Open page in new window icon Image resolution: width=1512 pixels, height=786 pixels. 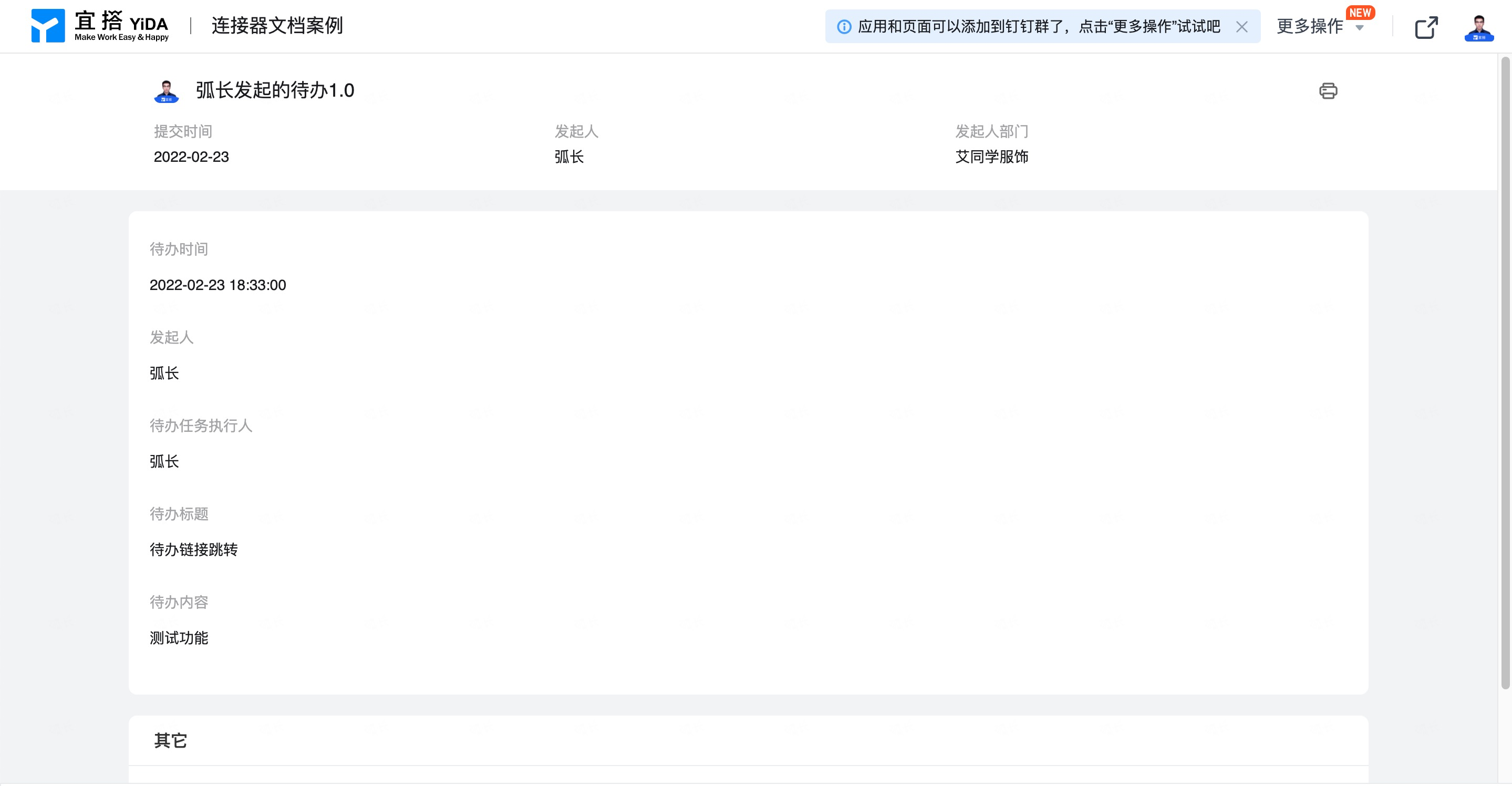point(1426,27)
